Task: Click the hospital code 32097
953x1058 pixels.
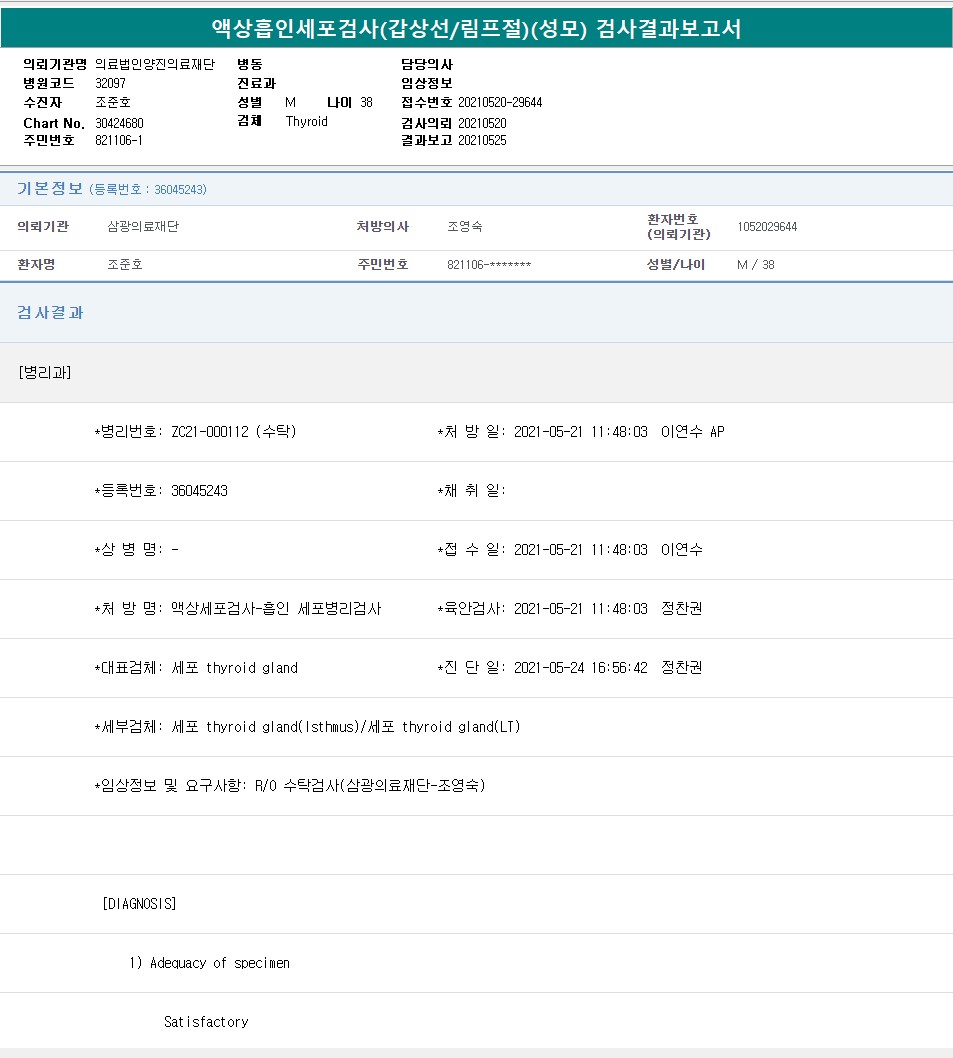Action: pos(110,83)
